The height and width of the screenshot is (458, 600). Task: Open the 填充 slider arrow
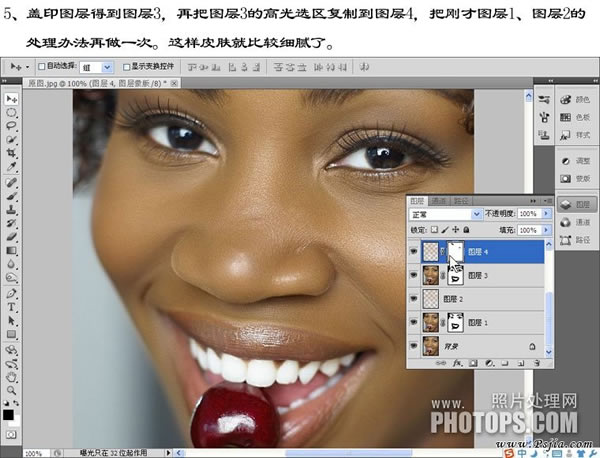coord(546,230)
